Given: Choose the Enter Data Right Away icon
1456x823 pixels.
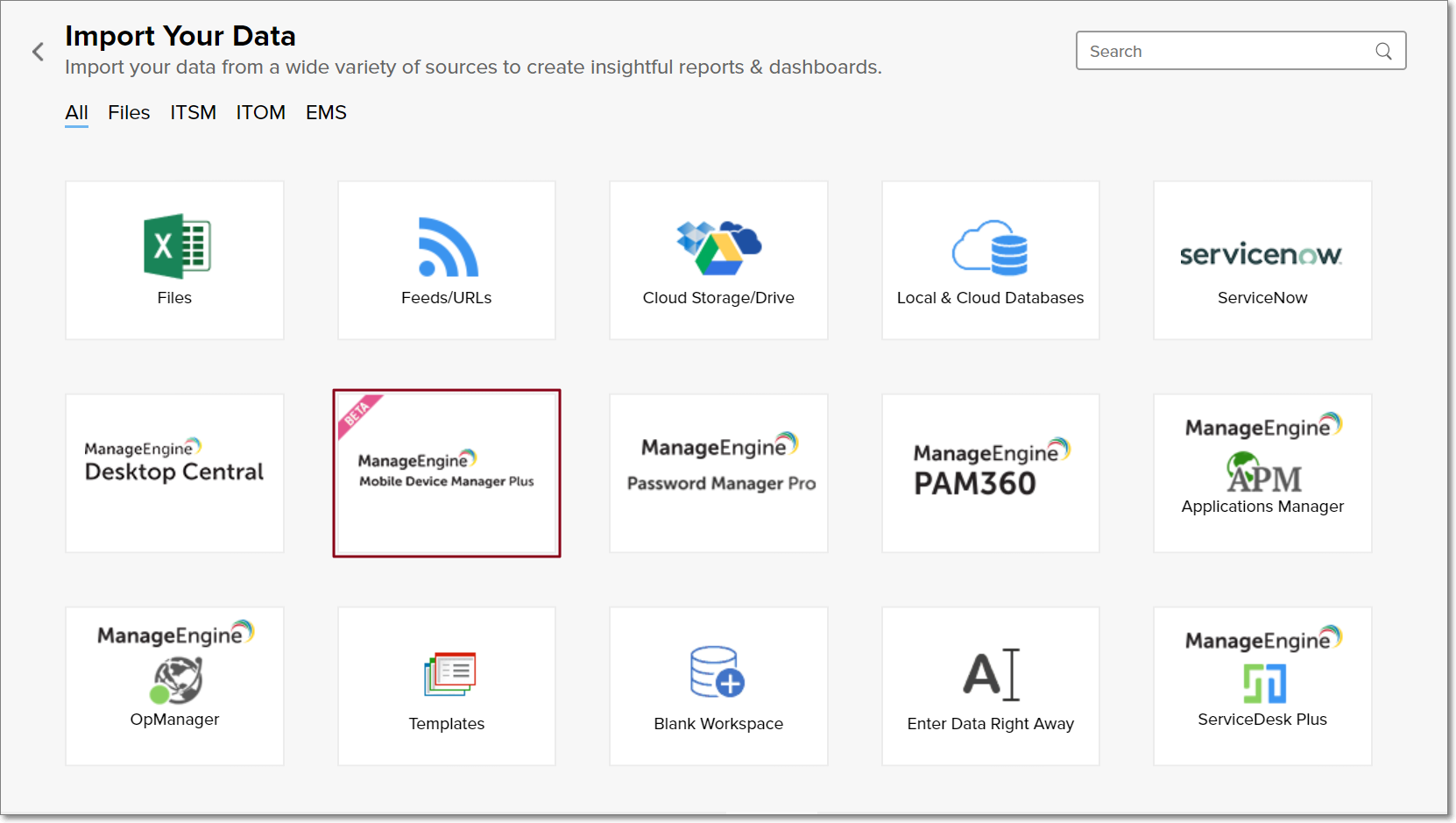Looking at the screenshot, I should [992, 674].
